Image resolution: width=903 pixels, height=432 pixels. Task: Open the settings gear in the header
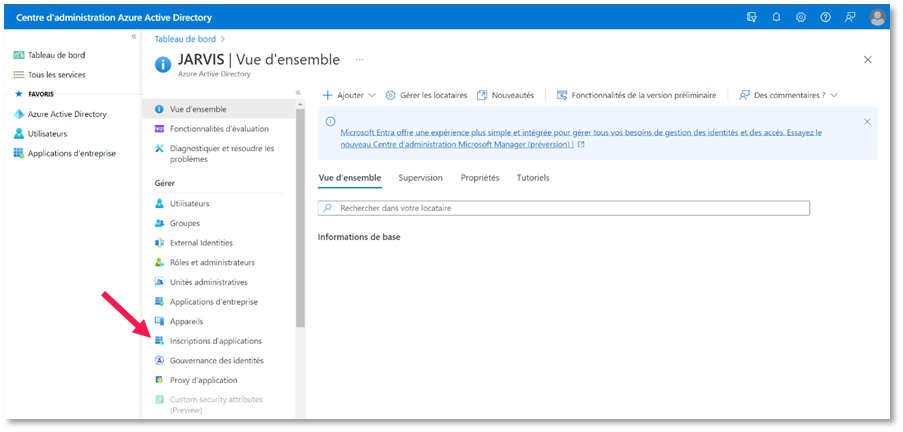800,17
